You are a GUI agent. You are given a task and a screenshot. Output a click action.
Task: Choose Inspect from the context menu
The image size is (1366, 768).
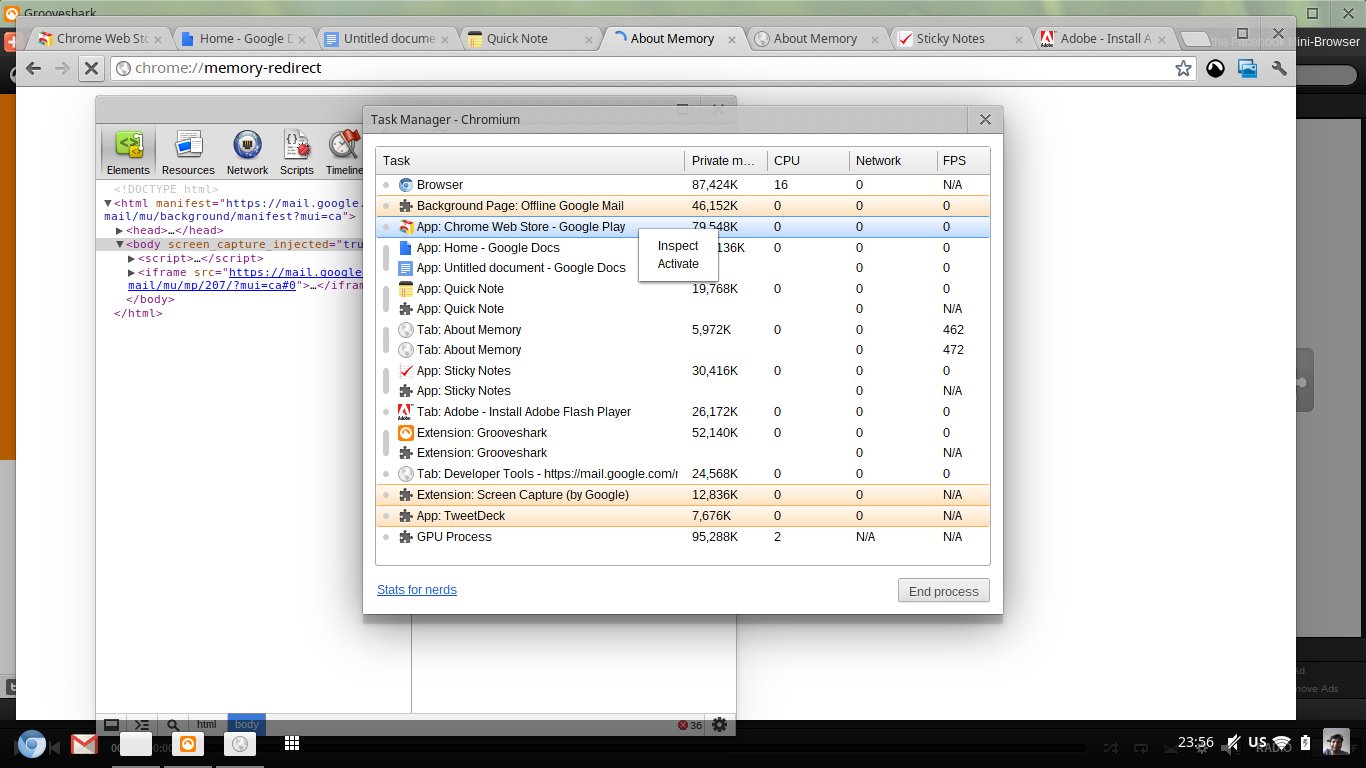coord(678,246)
